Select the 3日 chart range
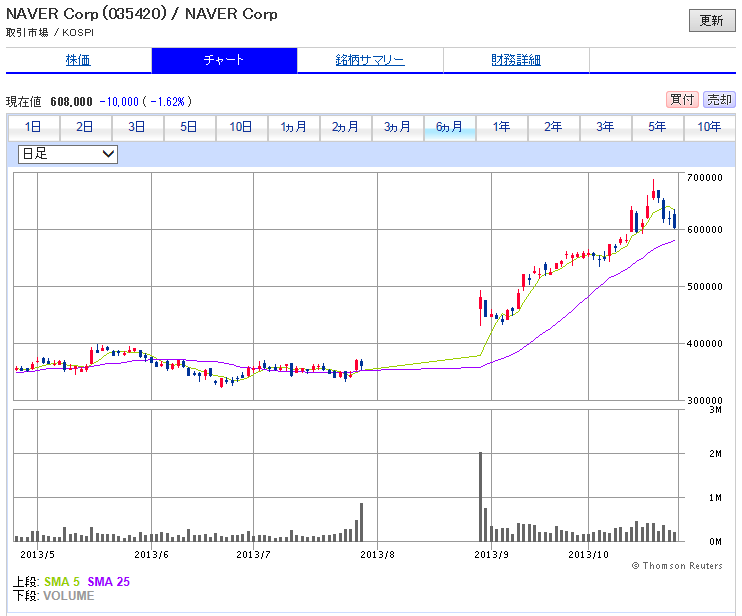The image size is (742, 616). (x=137, y=127)
